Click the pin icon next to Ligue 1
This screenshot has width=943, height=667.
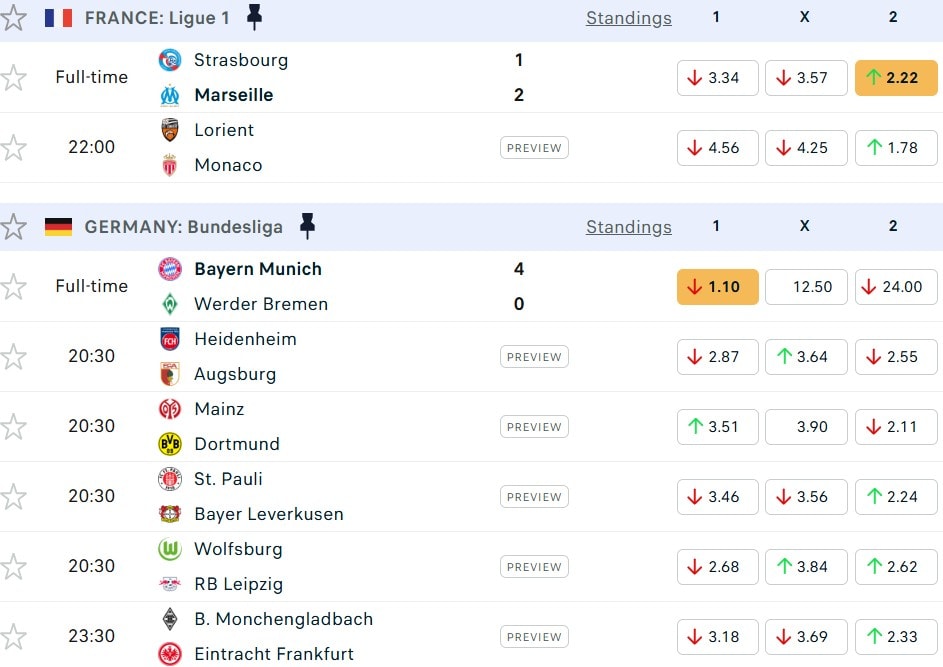[x=254, y=17]
